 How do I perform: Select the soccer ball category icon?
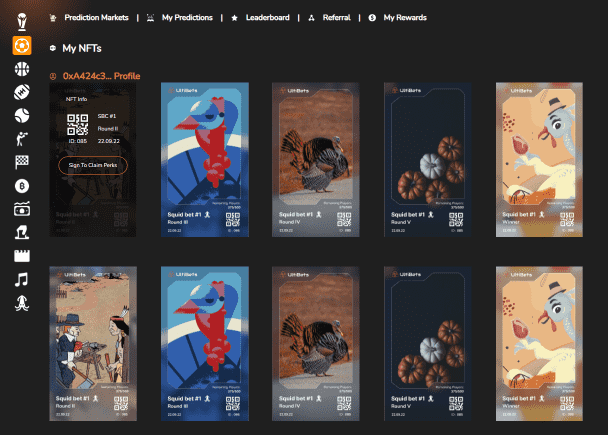pos(22,46)
